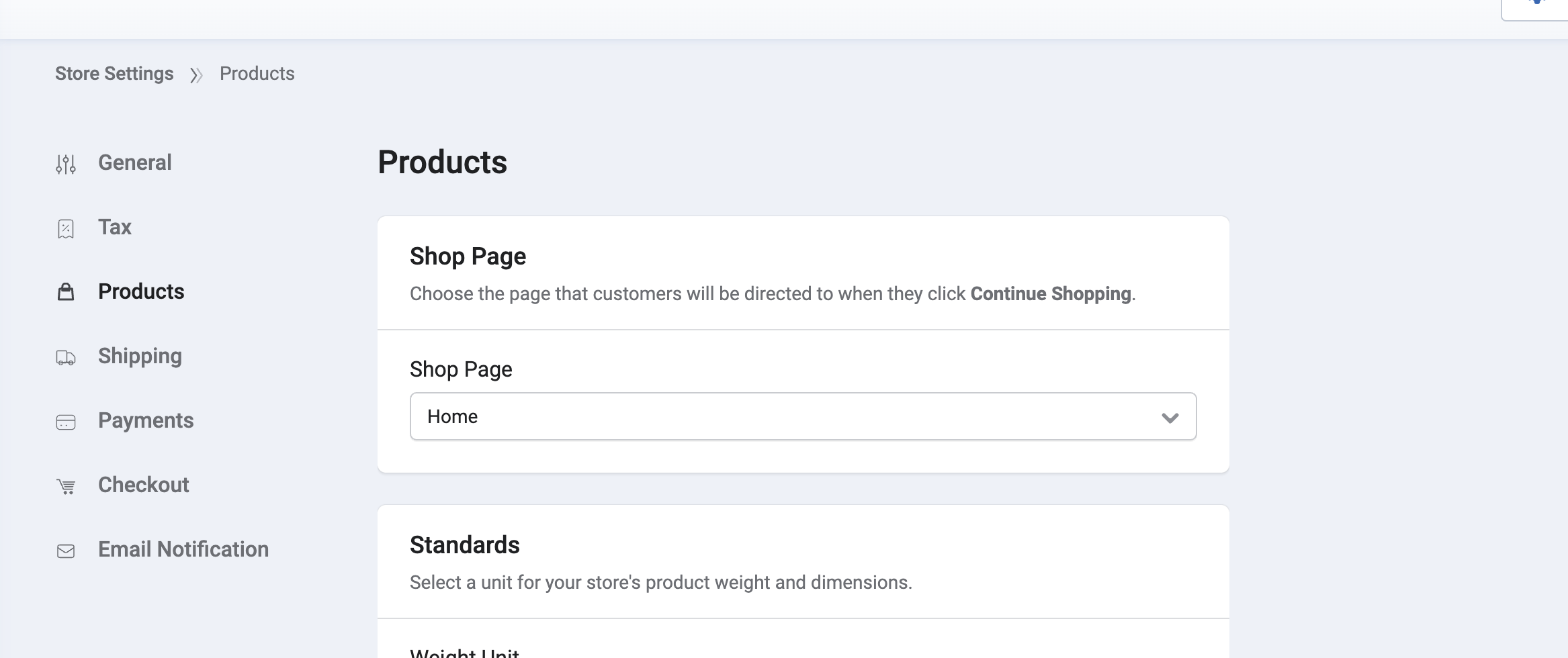Viewport: 1568px width, 658px height.
Task: Expand Shop Page select using chevron arrow
Action: 1170,418
